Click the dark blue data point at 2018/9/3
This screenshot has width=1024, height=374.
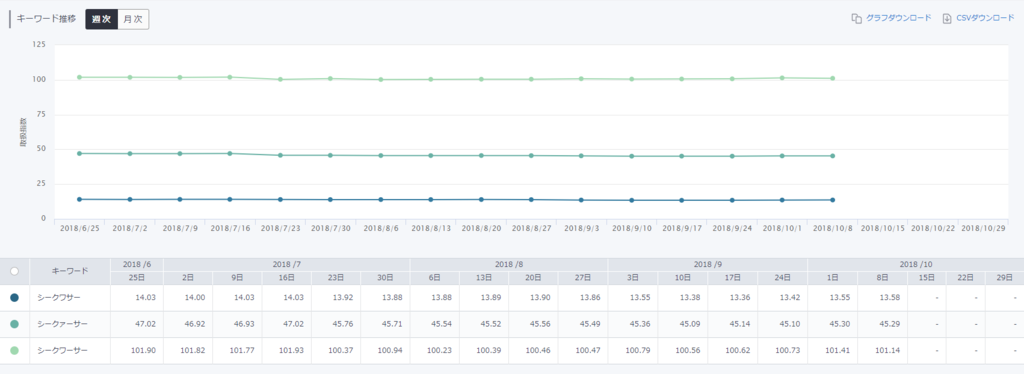(581, 200)
